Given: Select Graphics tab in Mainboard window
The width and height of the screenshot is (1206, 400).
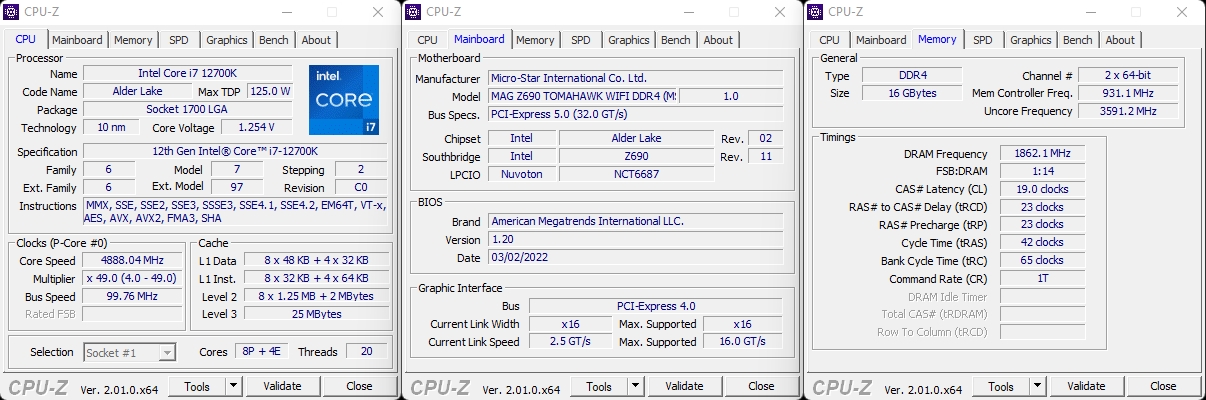Looking at the screenshot, I should coord(629,40).
